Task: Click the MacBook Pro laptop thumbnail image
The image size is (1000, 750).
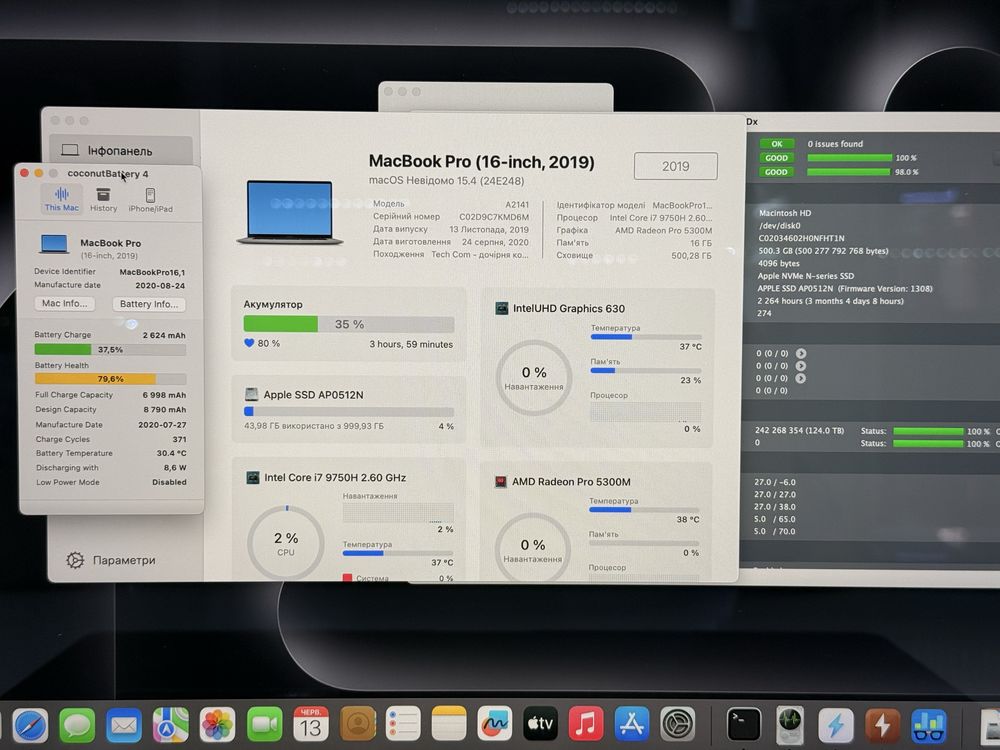Action: point(290,212)
